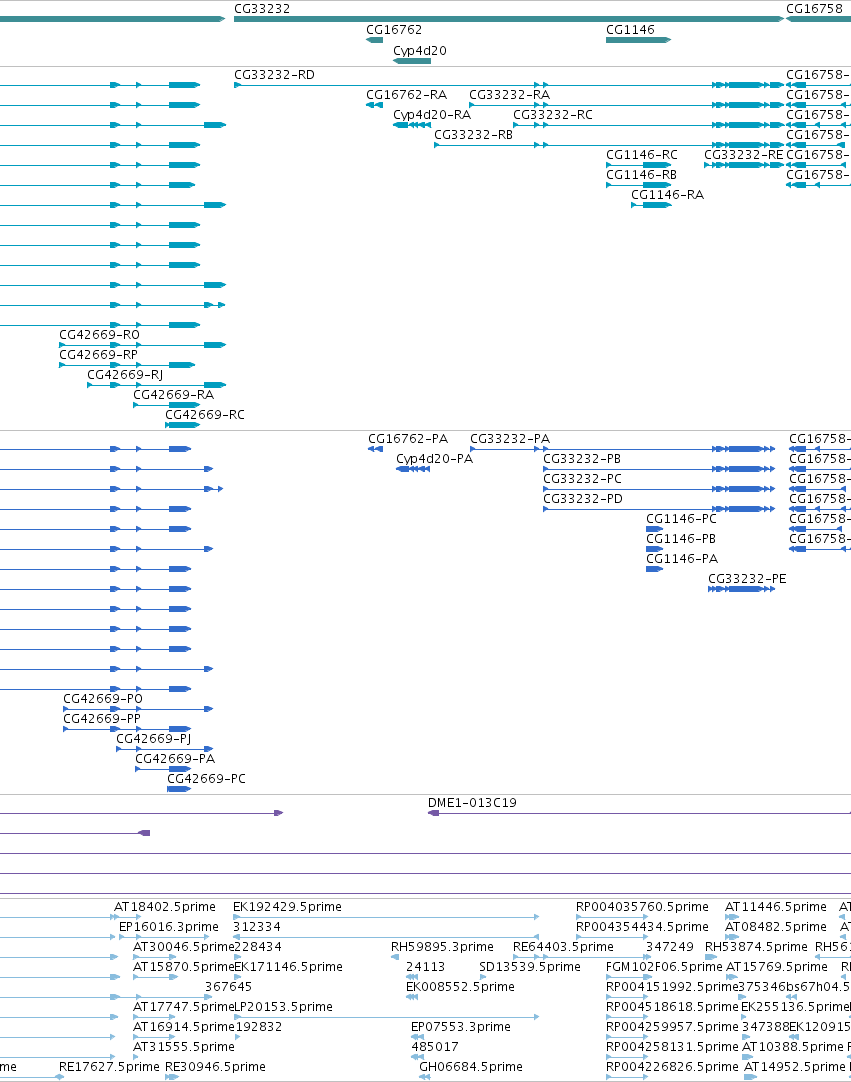Click the DME1-013C19 clone feature
Screen dimensions: 851x1082
click(x=639, y=814)
